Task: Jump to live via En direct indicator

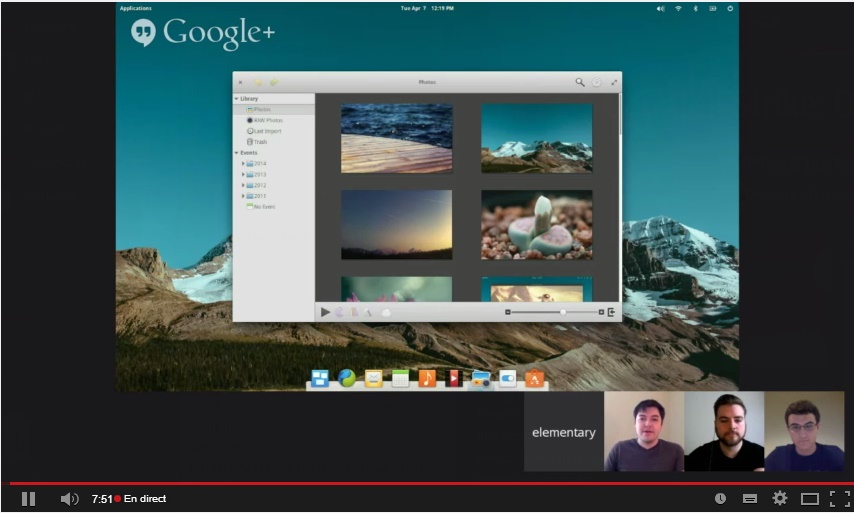Action: point(141,499)
